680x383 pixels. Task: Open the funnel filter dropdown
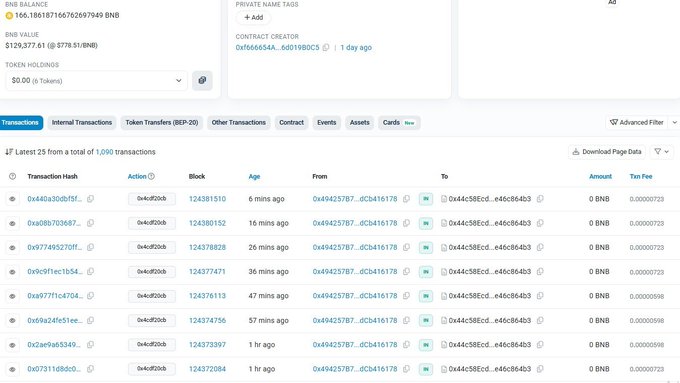coord(662,152)
